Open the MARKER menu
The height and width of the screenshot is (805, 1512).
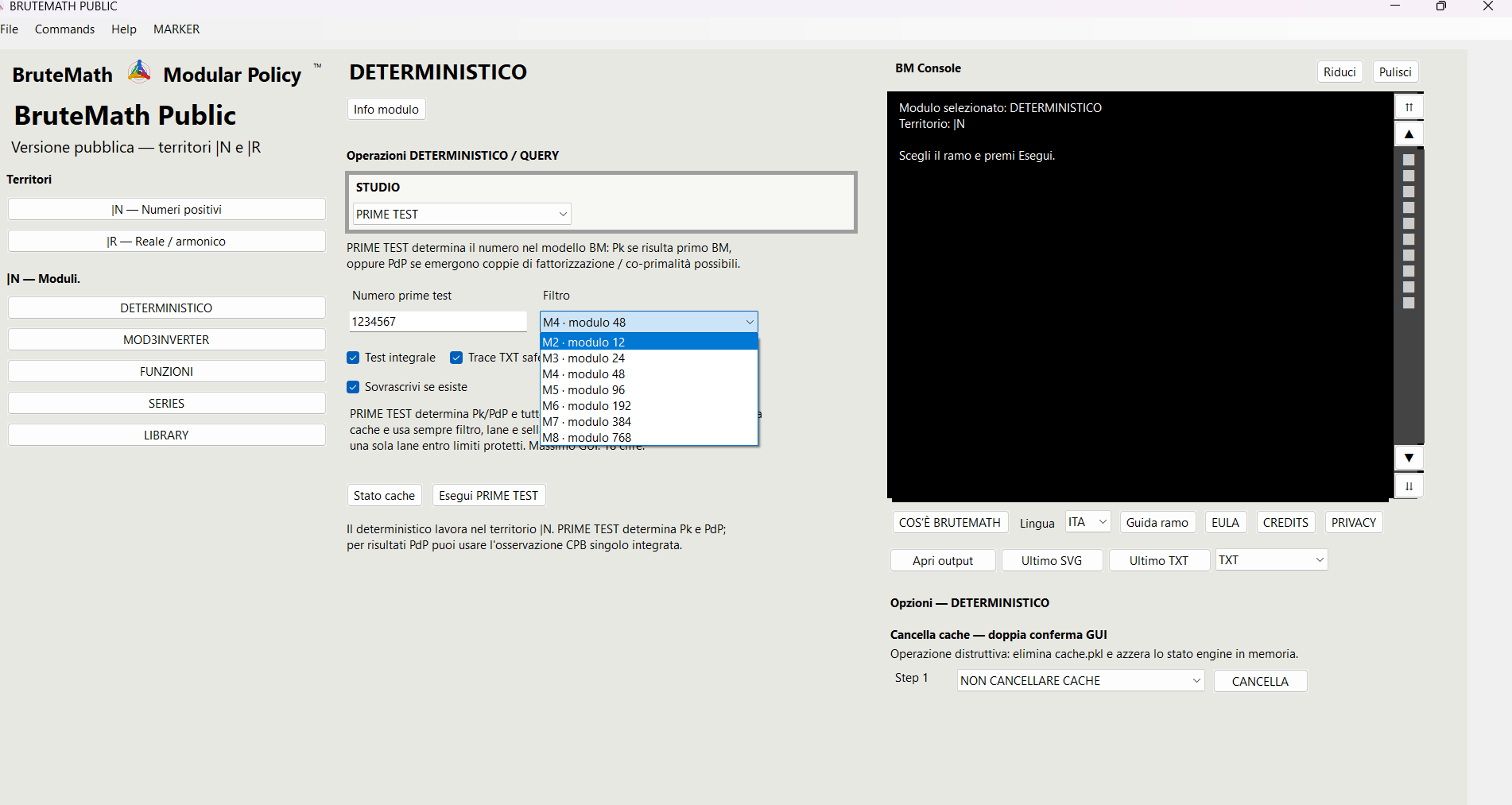176,29
